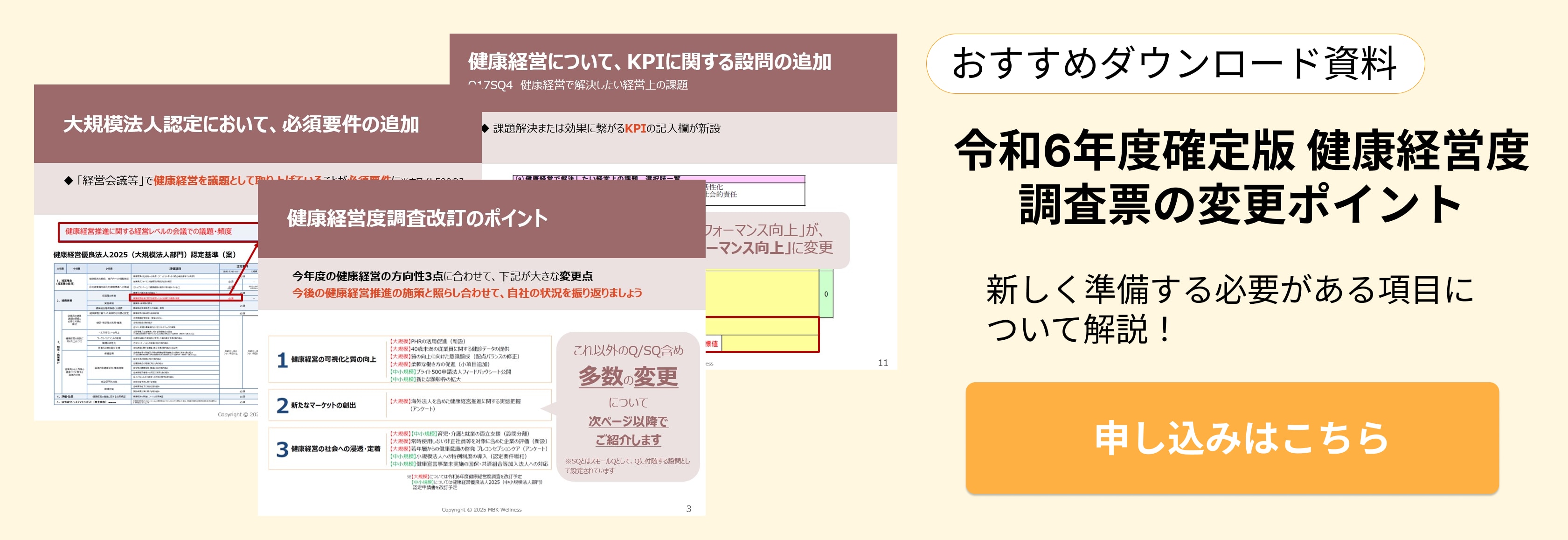Select item 2 新たなマーケットの創出

(323, 405)
